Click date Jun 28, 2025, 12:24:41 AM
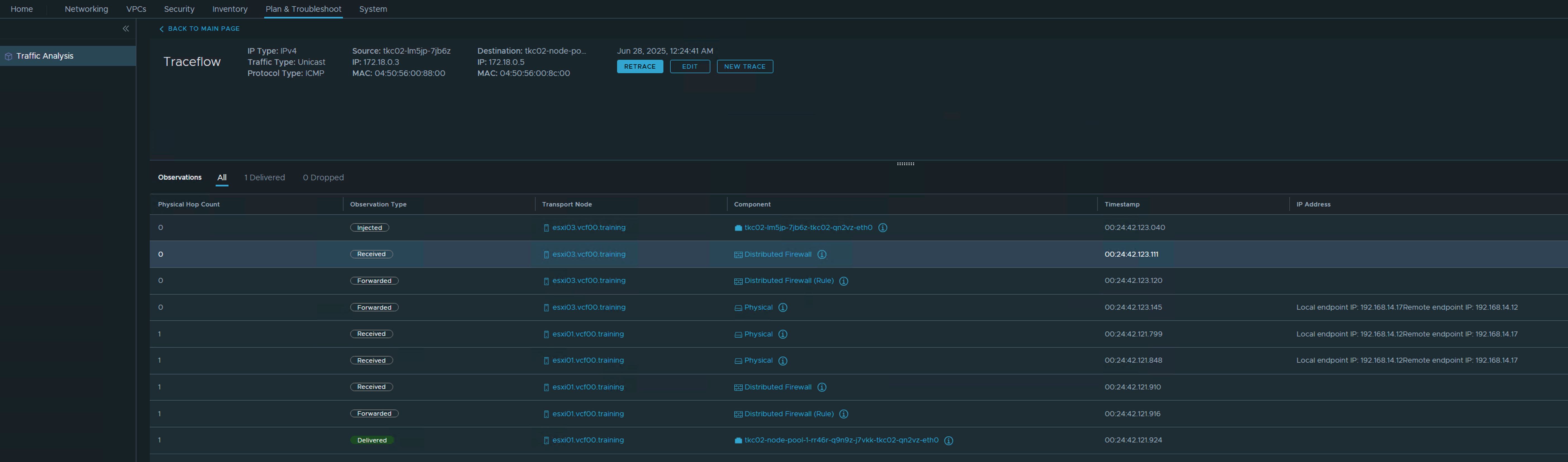 point(665,51)
